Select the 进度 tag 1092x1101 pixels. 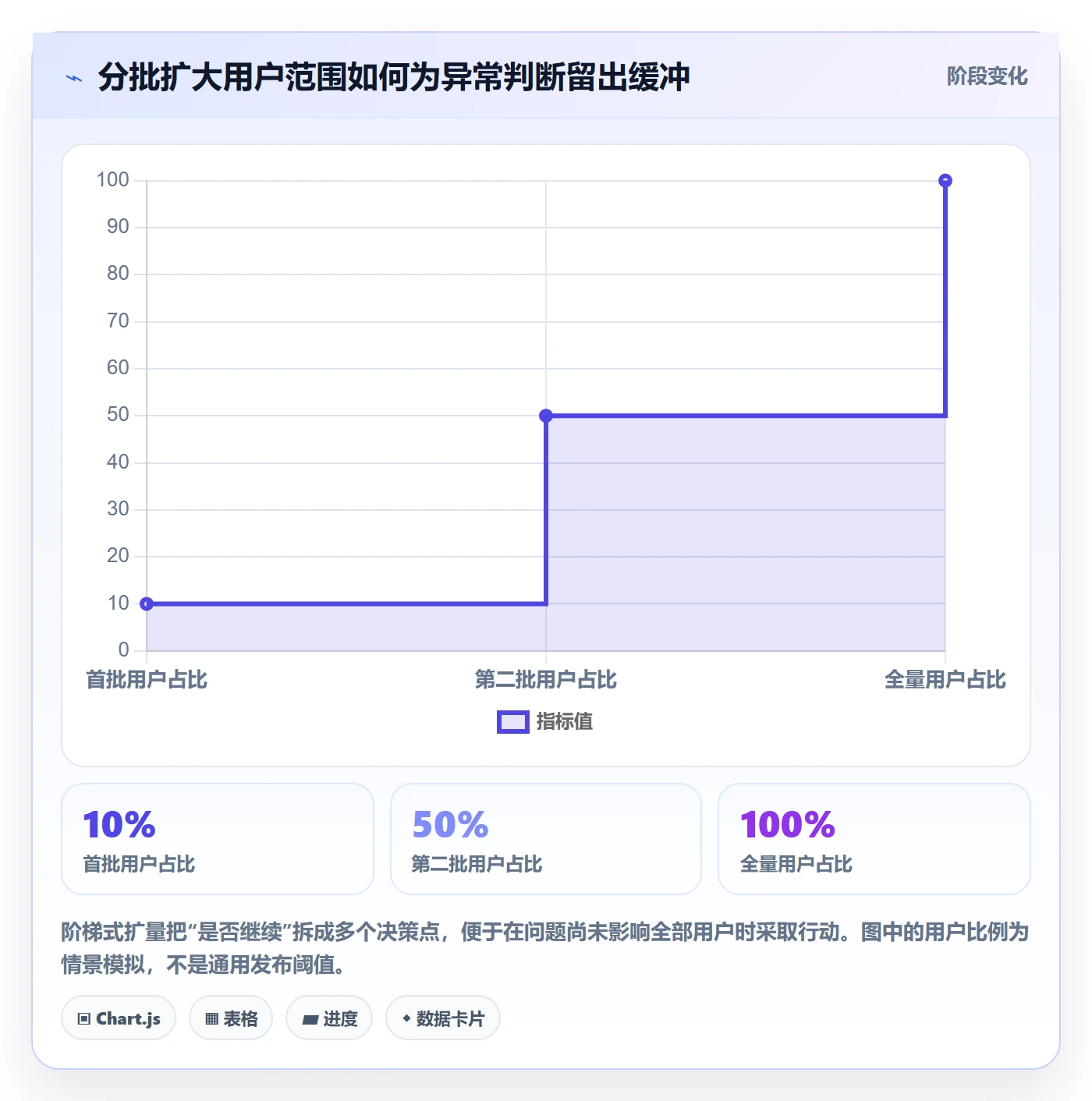[x=329, y=1018]
